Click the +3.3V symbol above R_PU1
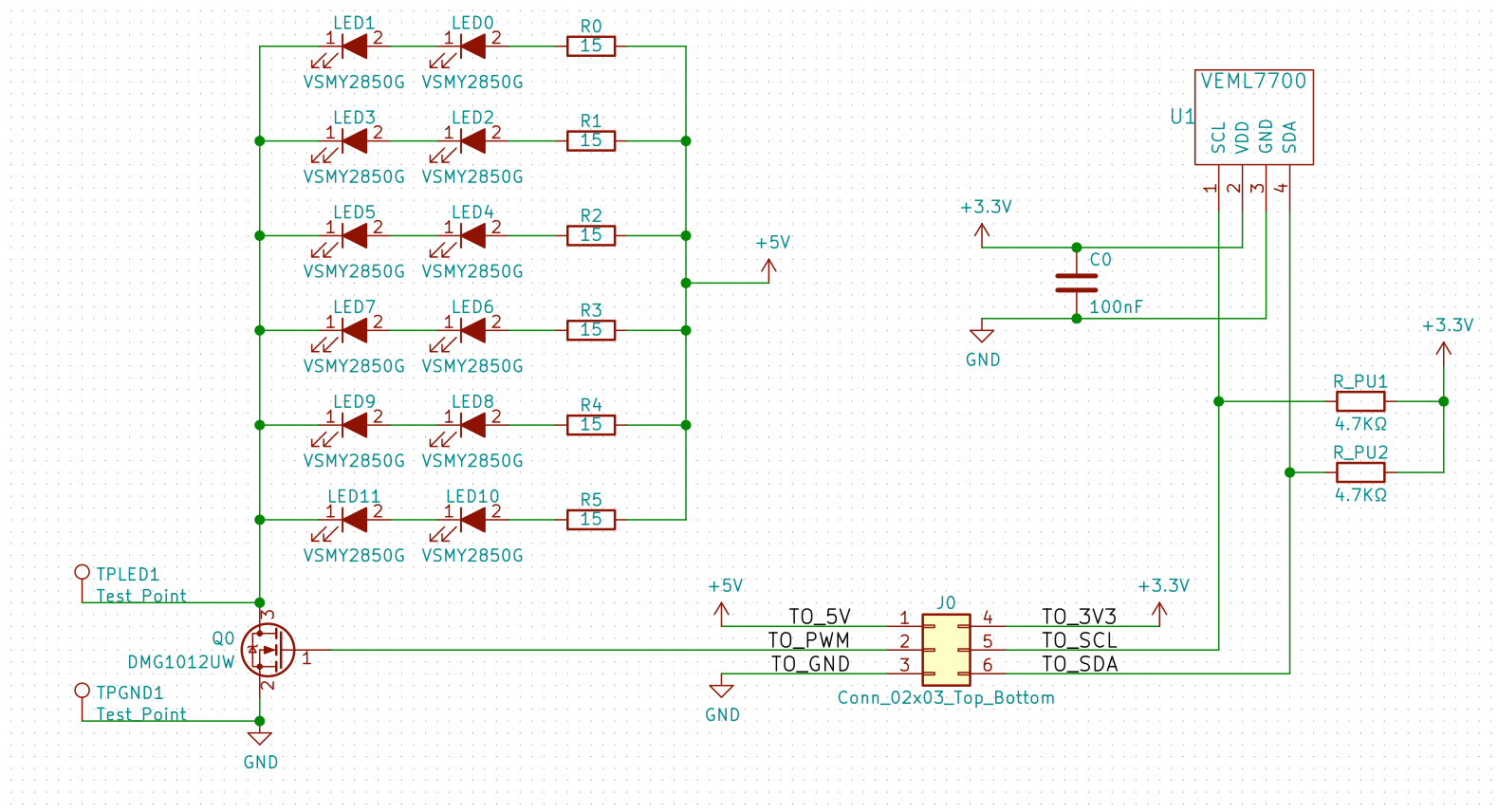 click(1444, 349)
